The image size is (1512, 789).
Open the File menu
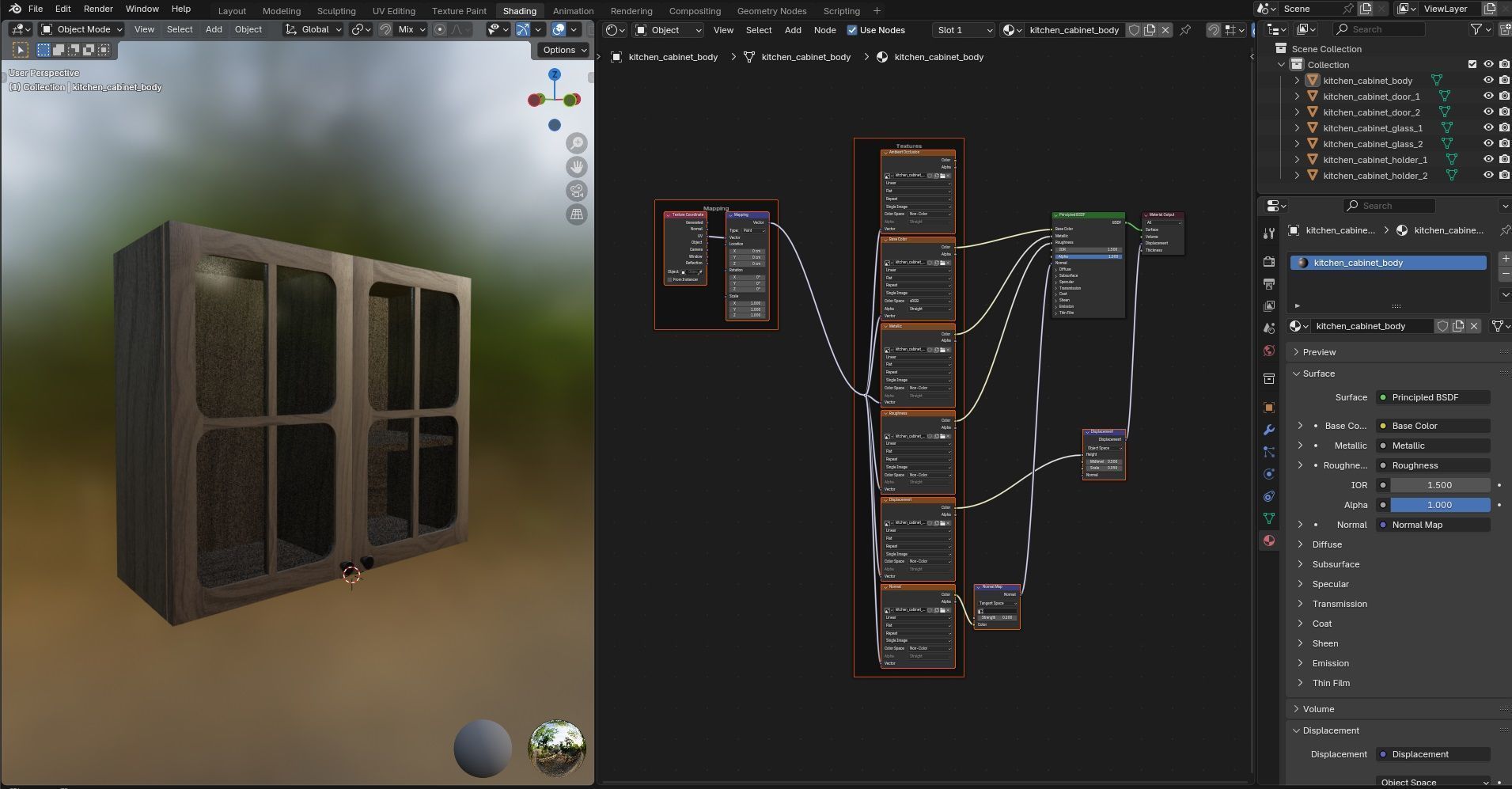(36, 9)
